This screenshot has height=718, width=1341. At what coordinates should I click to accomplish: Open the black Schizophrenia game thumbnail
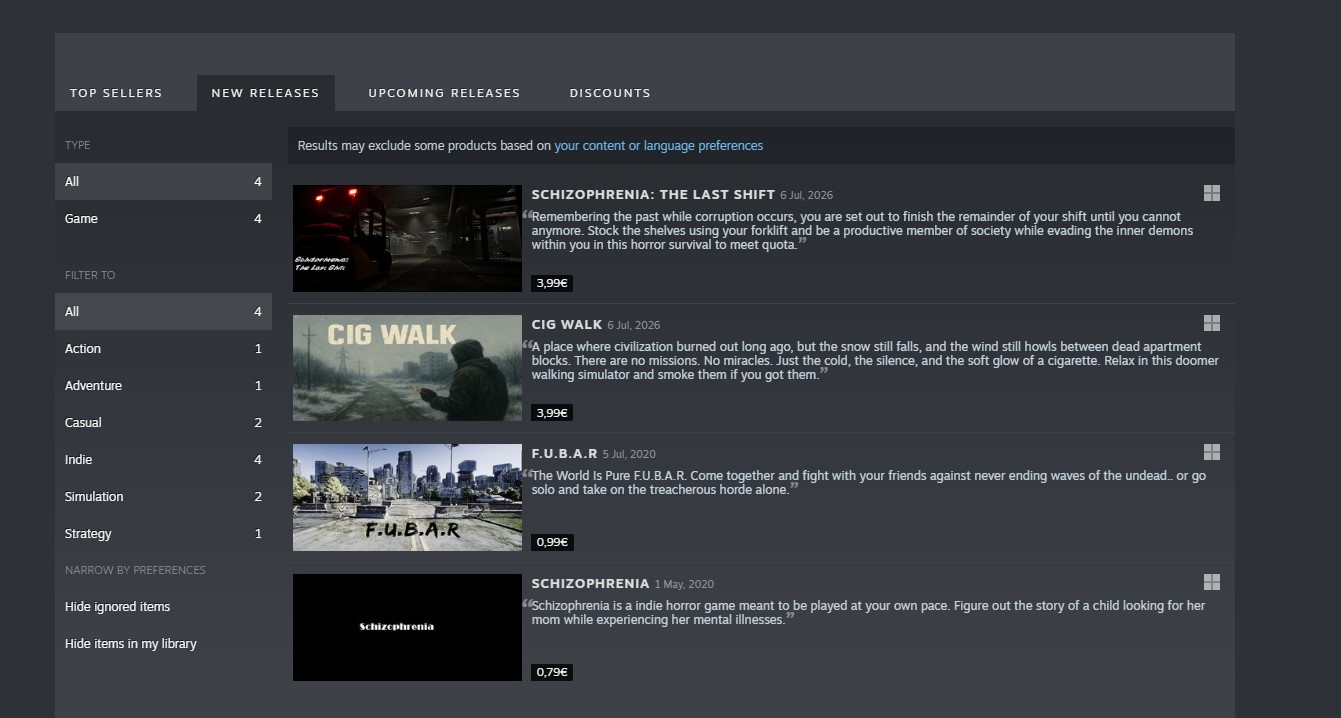(x=407, y=627)
